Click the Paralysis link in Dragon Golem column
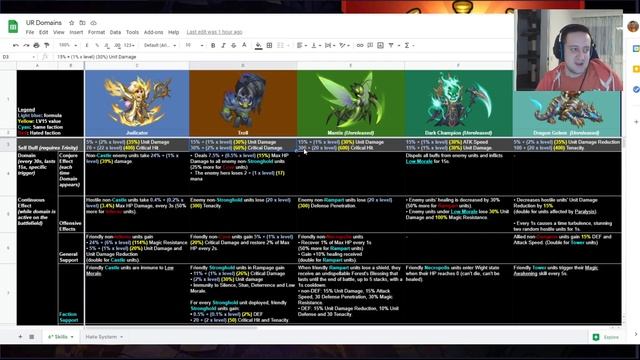The image size is (640, 360). click(x=585, y=211)
